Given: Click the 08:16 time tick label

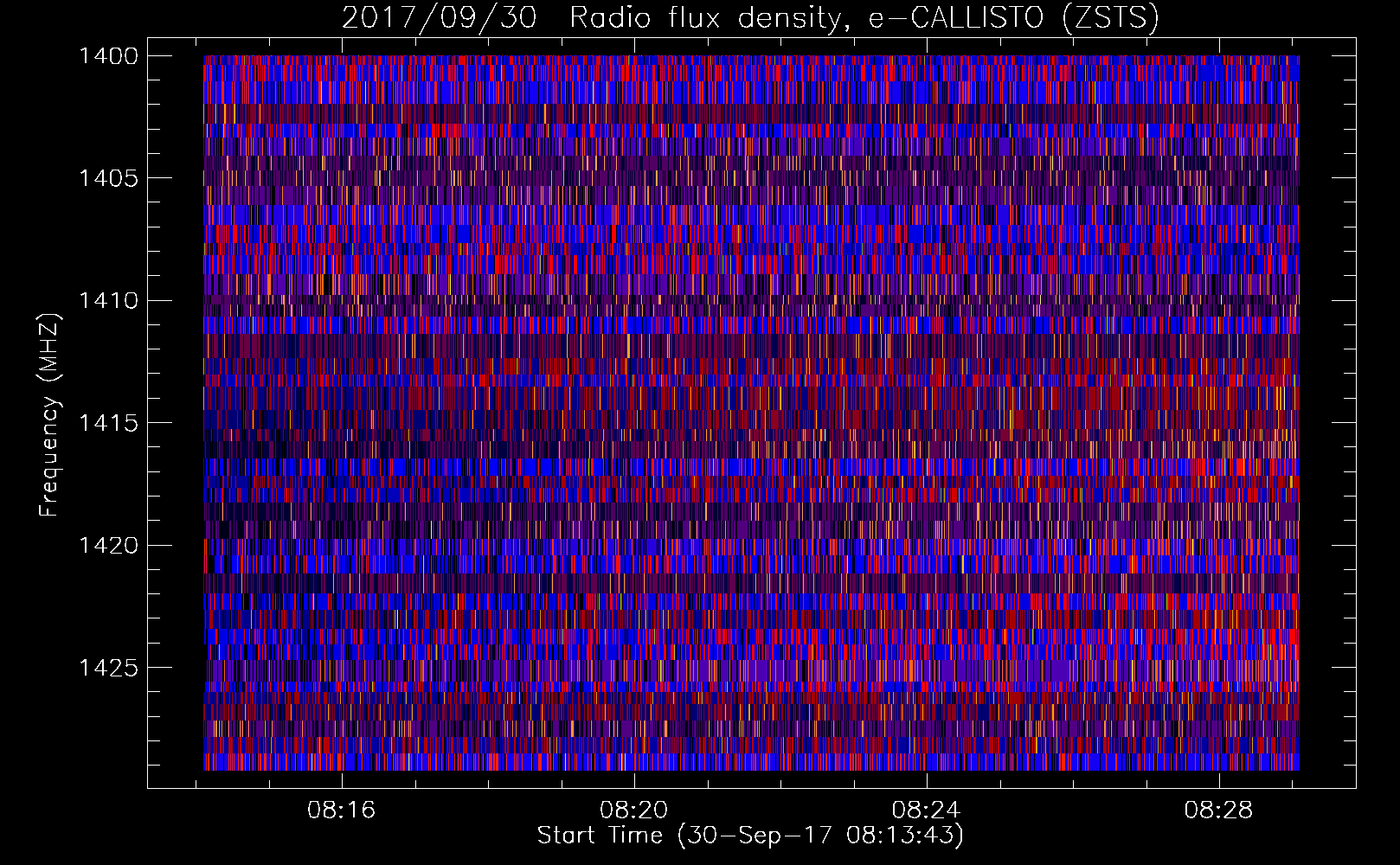Looking at the screenshot, I should click(x=342, y=811).
